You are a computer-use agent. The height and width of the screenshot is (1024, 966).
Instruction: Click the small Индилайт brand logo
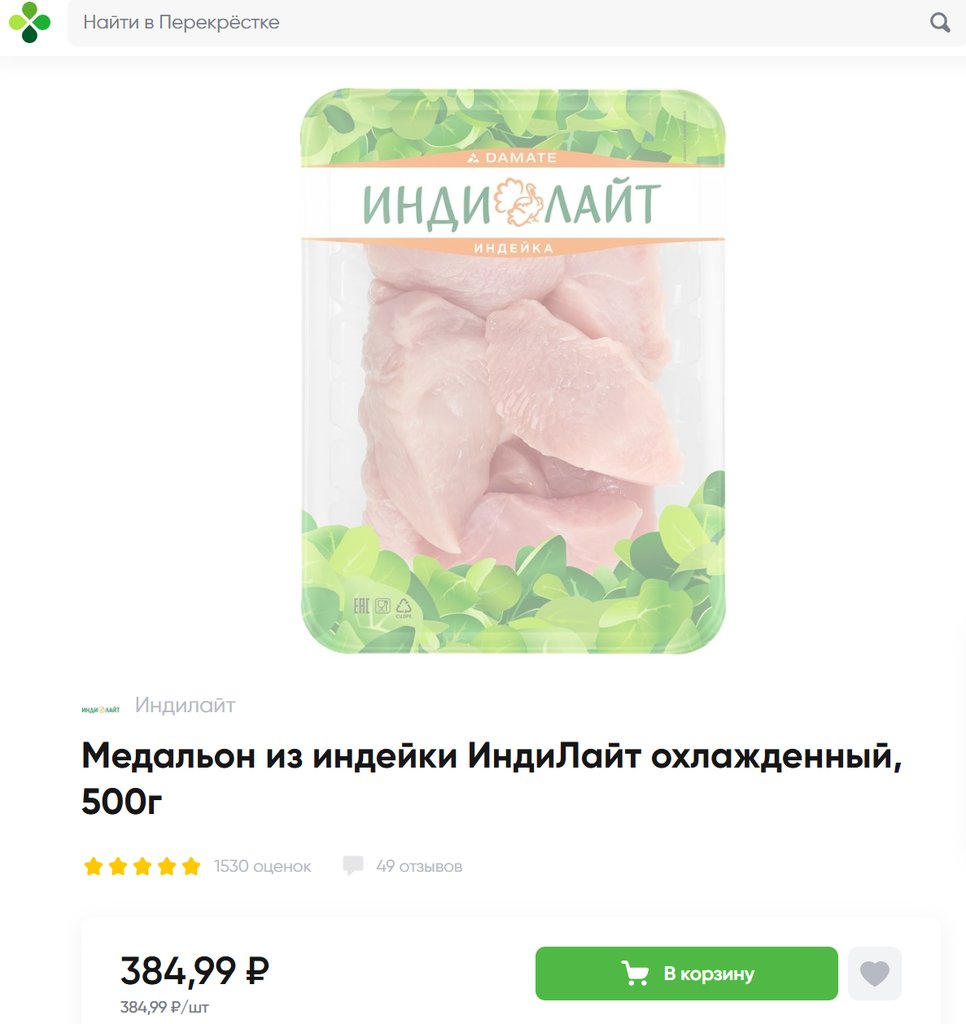click(x=101, y=709)
